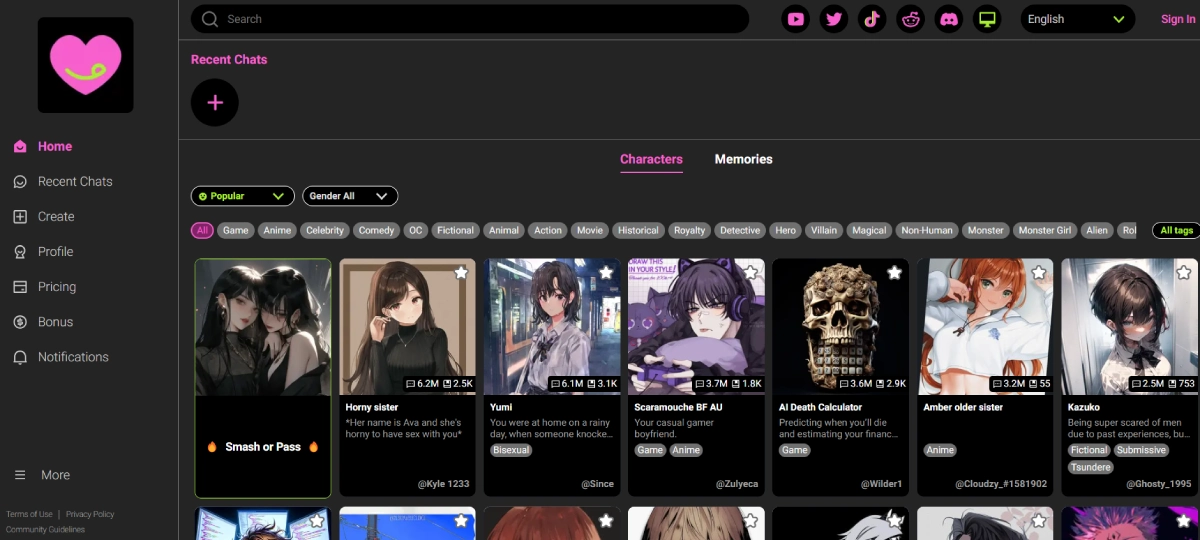1200x540 pixels.
Task: Expand the Popular sort dropdown
Action: (x=242, y=196)
